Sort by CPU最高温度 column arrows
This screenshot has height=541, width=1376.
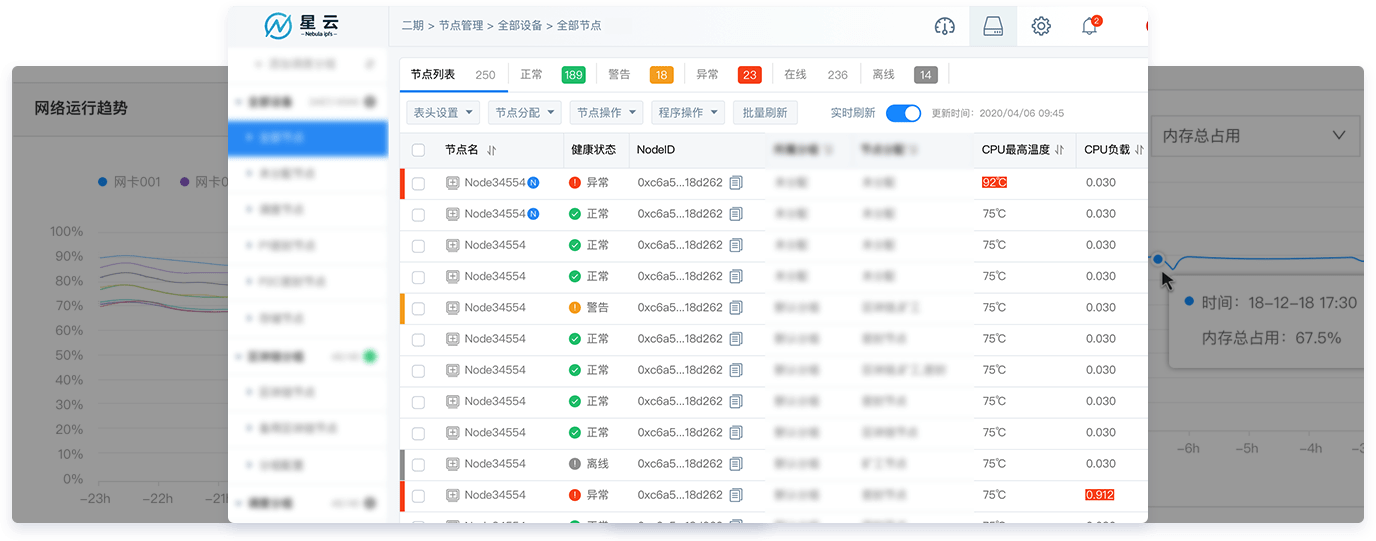point(1059,150)
